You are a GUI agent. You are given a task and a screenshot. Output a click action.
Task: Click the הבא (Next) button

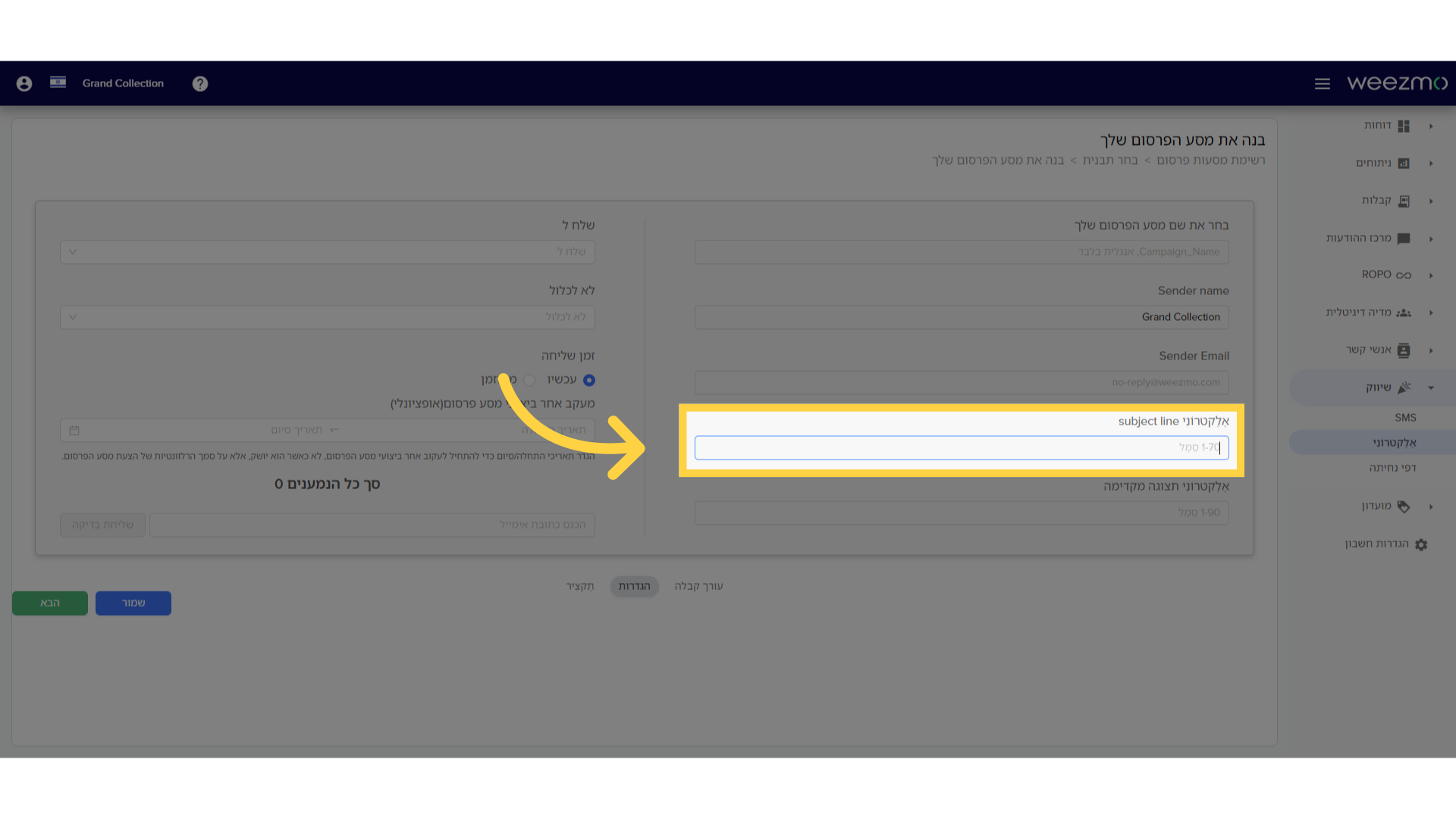coord(49,602)
